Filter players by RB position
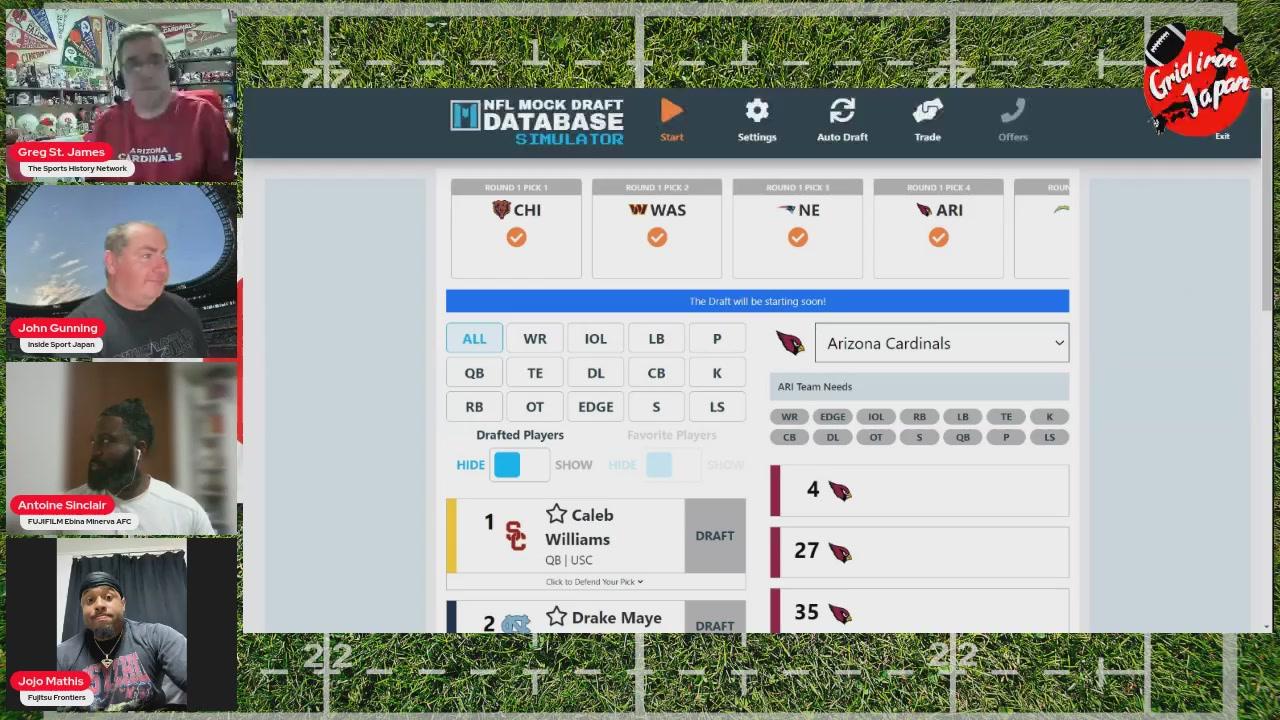Image resolution: width=1280 pixels, height=720 pixels. (474, 407)
